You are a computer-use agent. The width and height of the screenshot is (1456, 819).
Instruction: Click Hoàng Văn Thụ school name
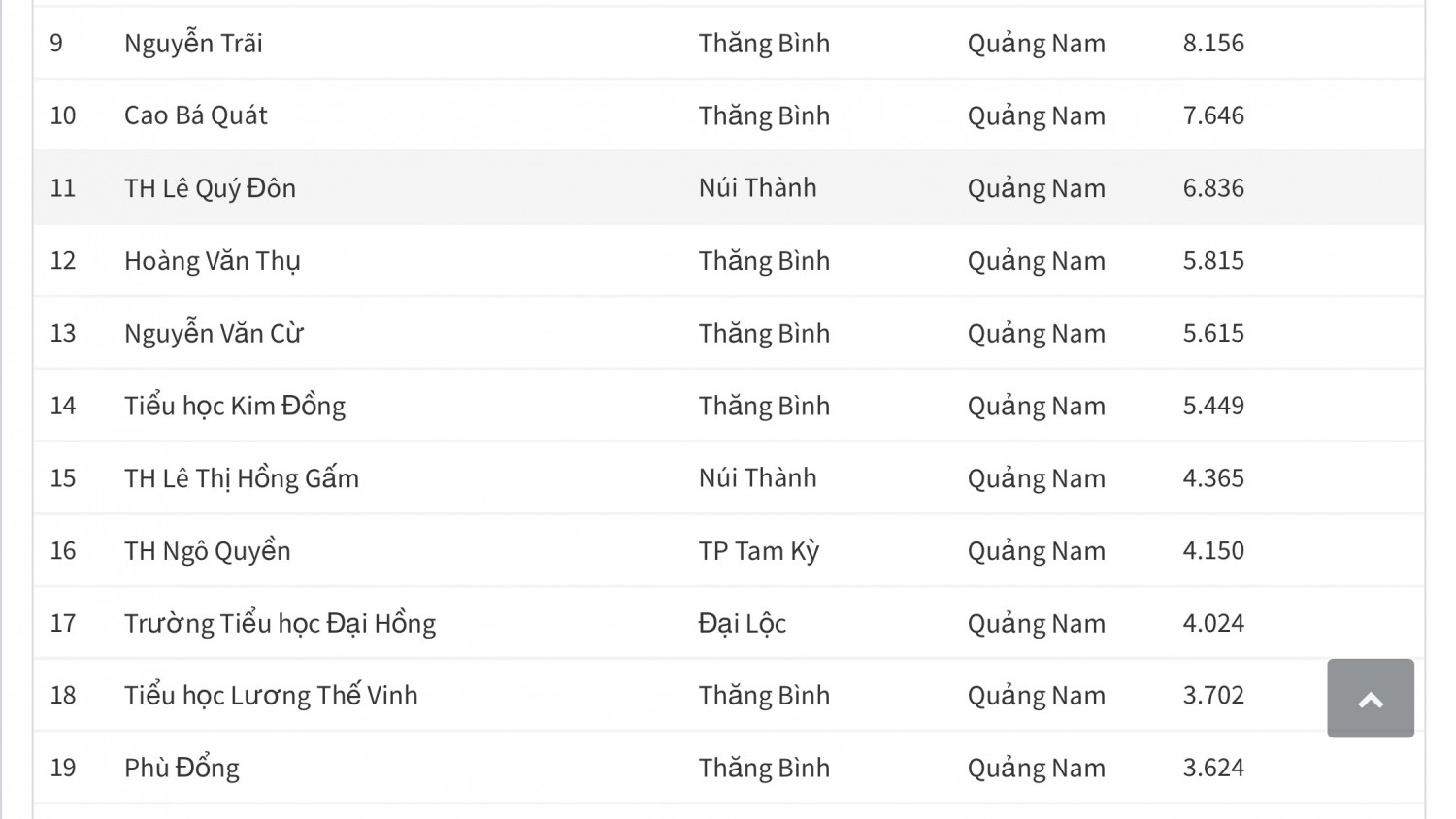[212, 261]
